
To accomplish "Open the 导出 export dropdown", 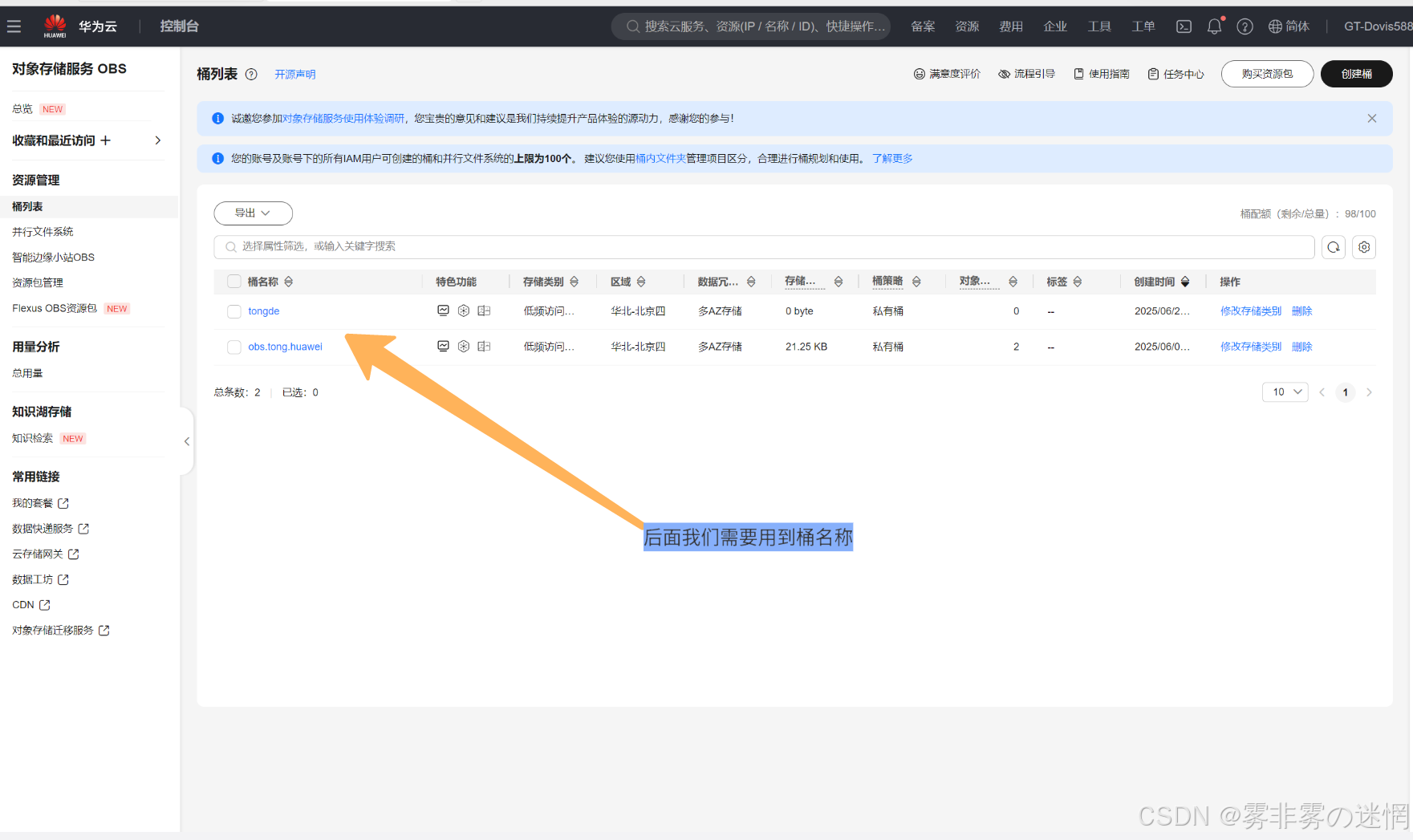I will [253, 213].
